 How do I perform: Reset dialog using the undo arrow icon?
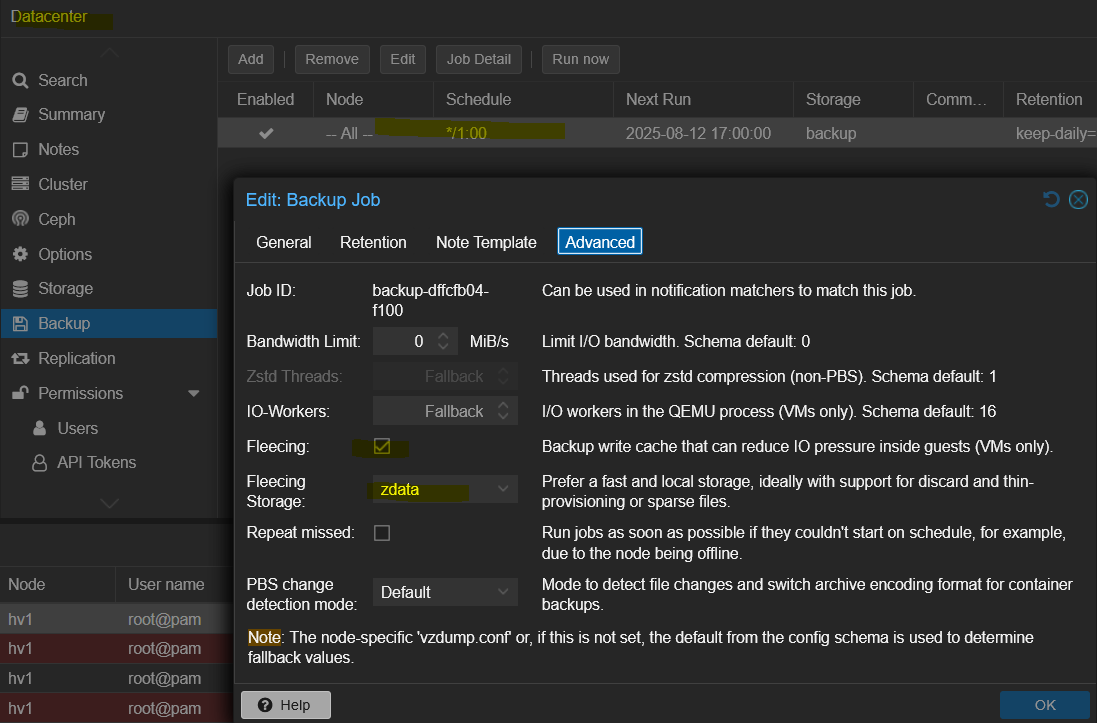[1051, 200]
